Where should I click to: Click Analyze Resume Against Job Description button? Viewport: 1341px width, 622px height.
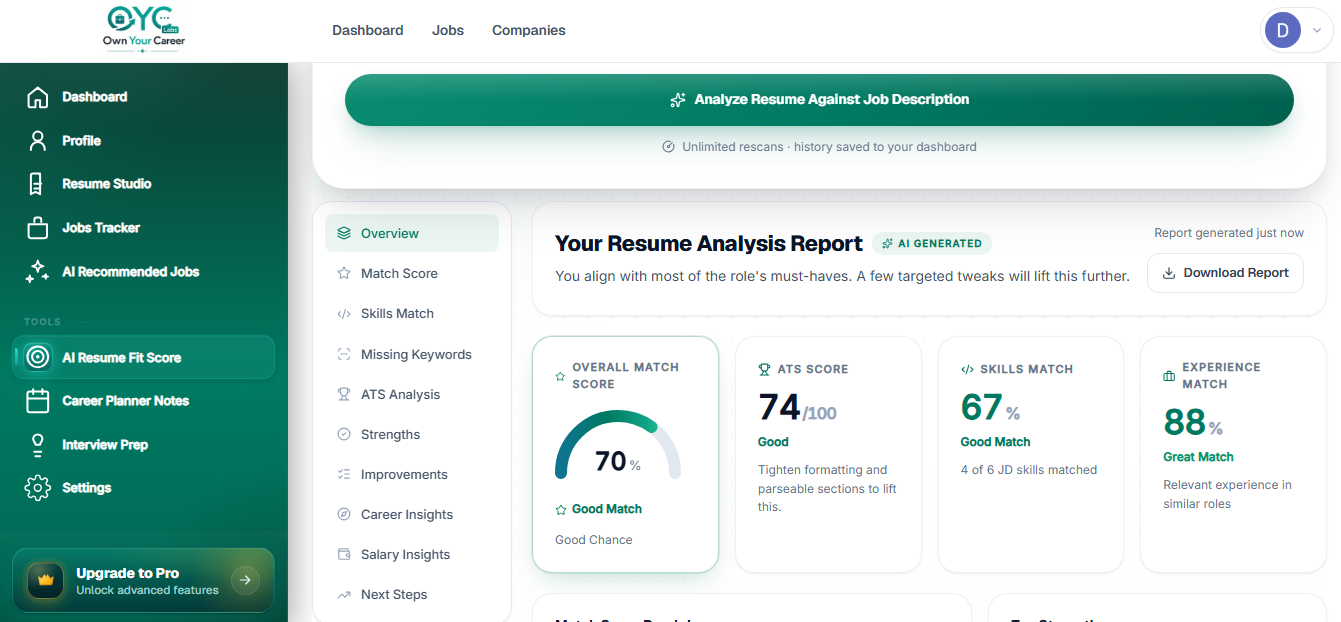click(819, 100)
